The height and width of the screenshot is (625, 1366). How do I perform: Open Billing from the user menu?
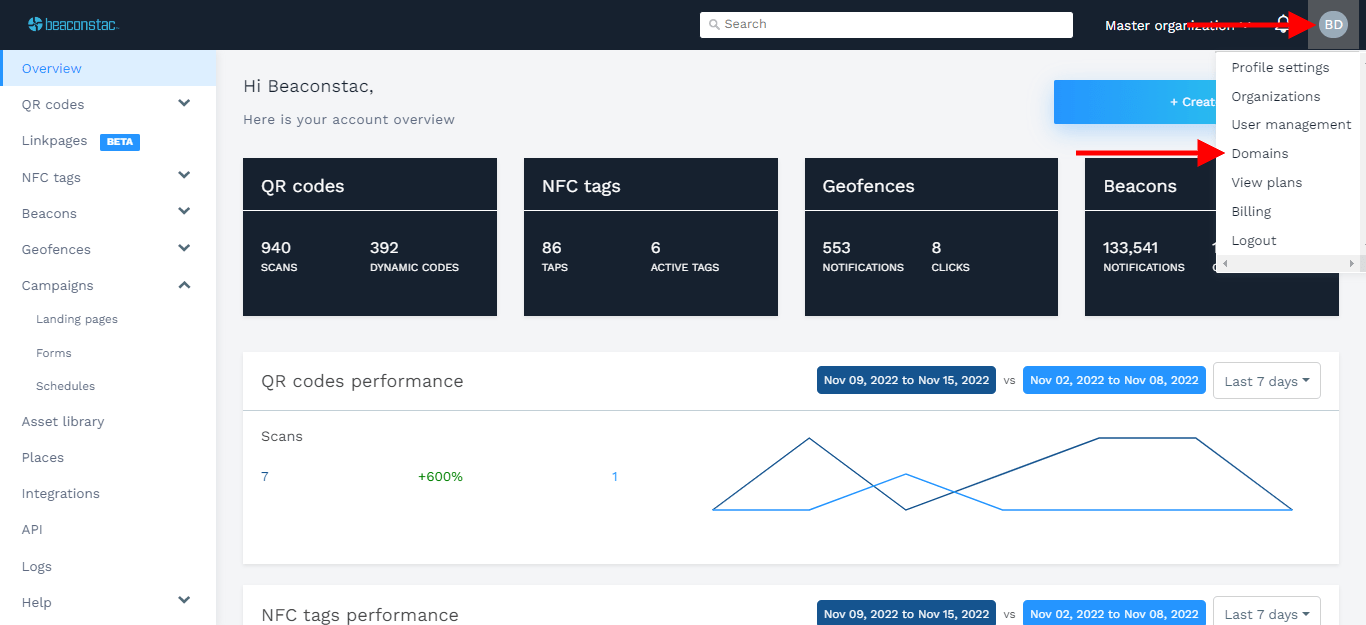pyautogui.click(x=1251, y=212)
